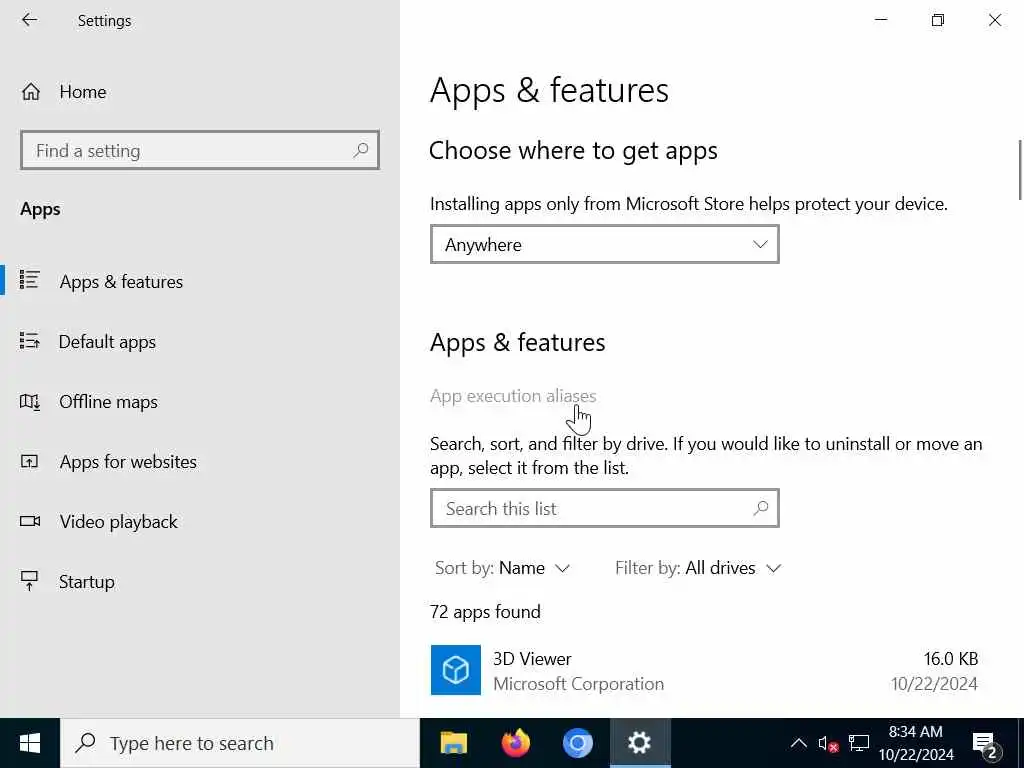
Task: Open the Filter by: All drives dropdown
Action: [x=697, y=568]
